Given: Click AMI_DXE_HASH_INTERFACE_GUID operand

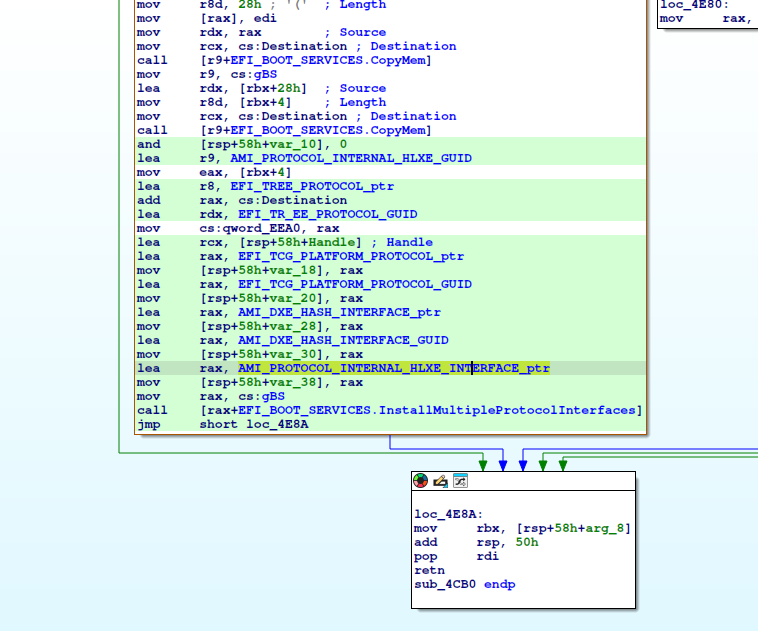Looking at the screenshot, I should click(343, 340).
